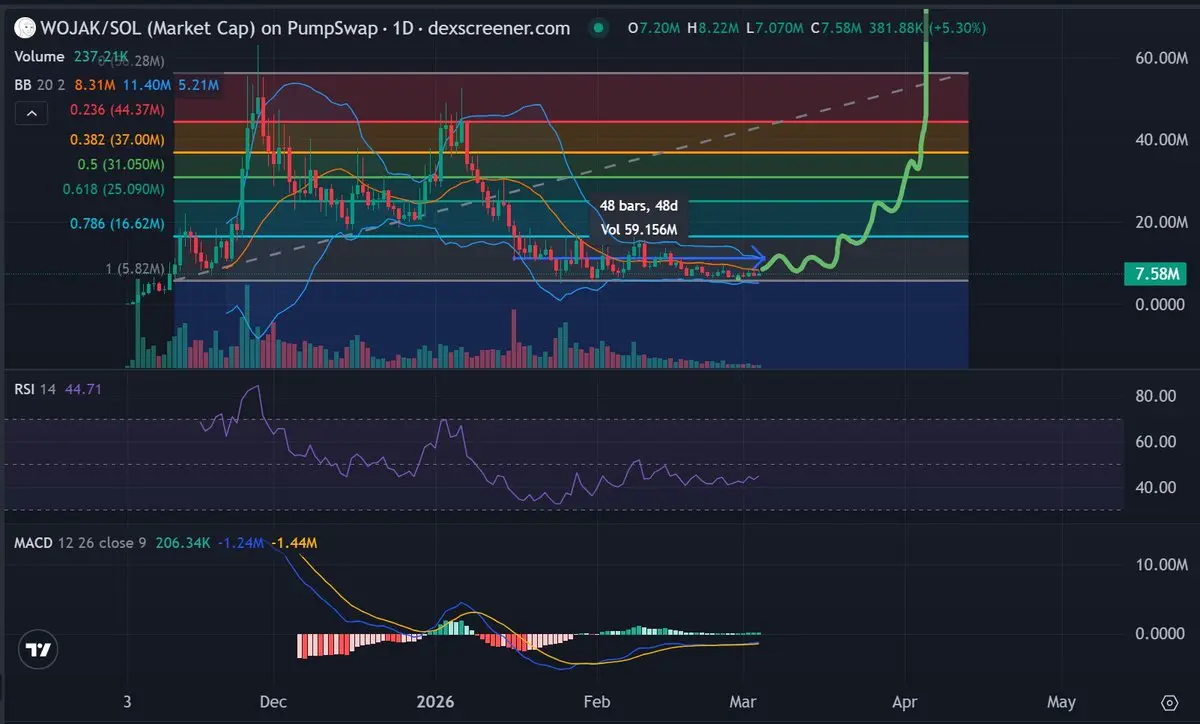Click the 0.382 (37.00M) Fibonacci level label
This screenshot has height=724, width=1200.
(x=116, y=141)
